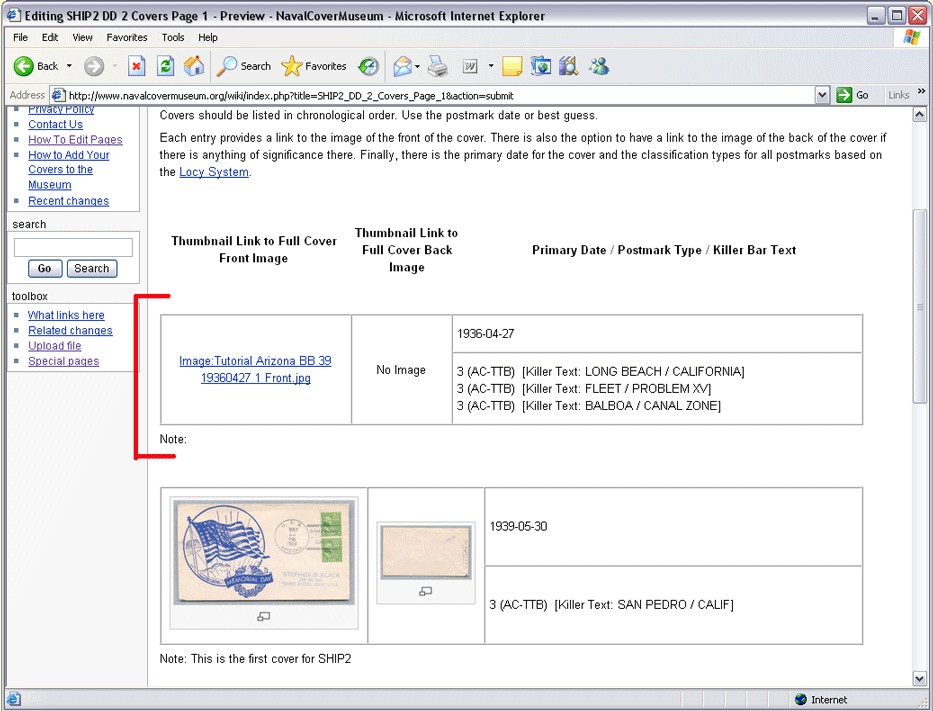Open the History toolbar icon
933x711 pixels.
pyautogui.click(x=369, y=66)
